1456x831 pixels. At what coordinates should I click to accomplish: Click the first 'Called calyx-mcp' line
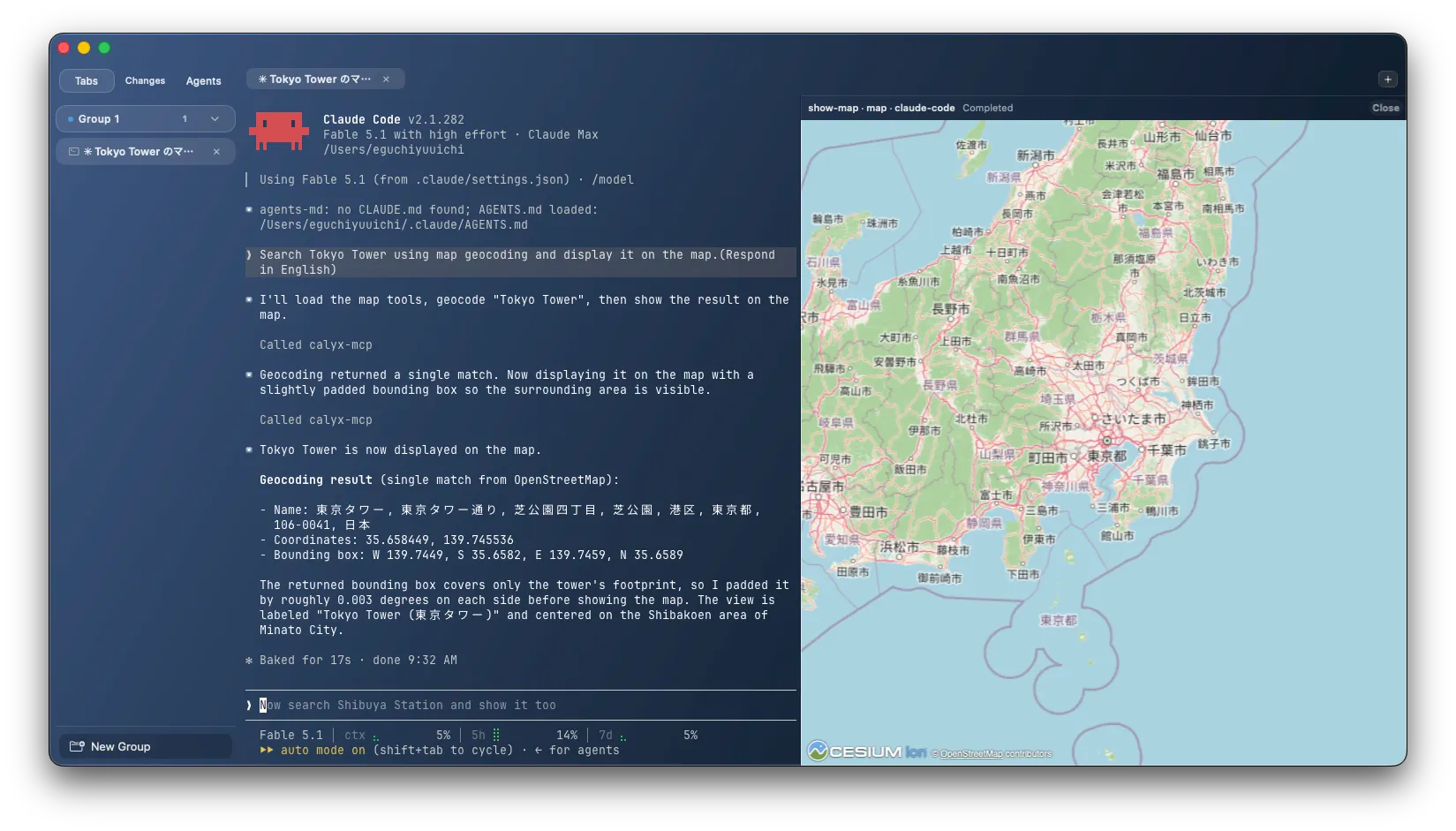click(316, 344)
